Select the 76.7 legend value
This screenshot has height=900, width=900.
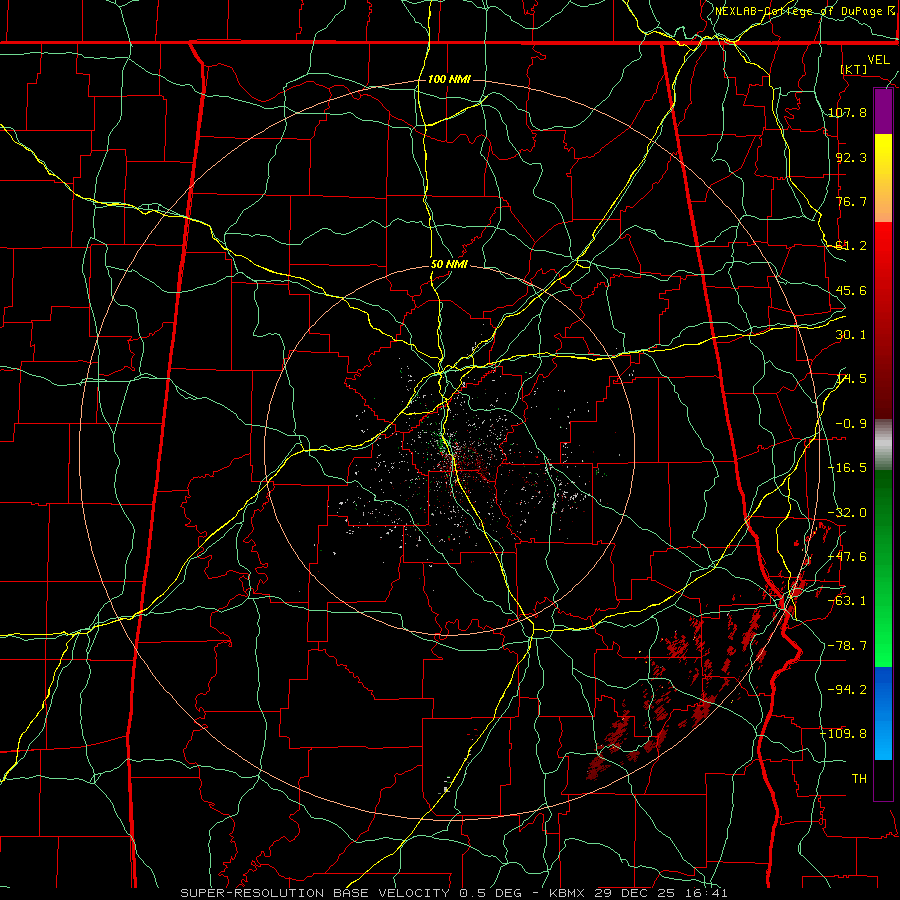click(x=851, y=201)
